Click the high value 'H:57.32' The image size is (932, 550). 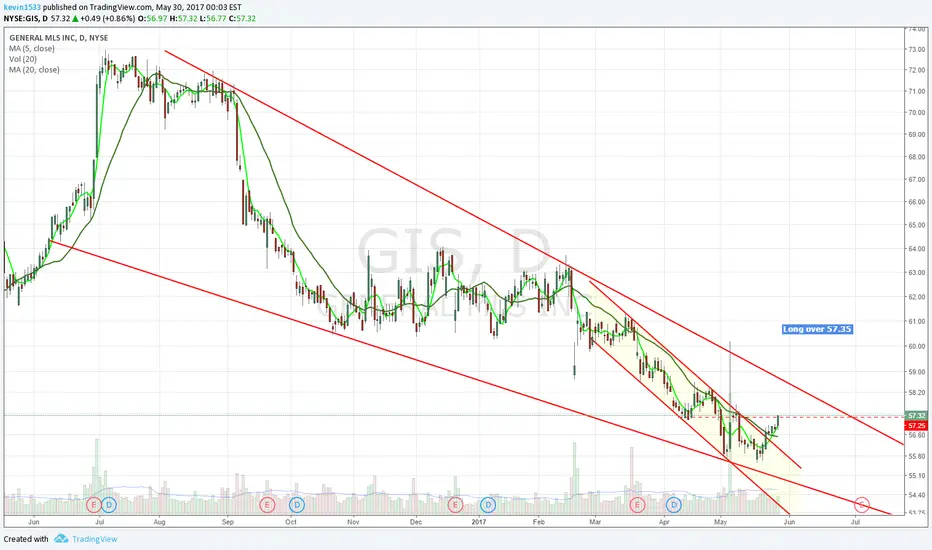point(181,18)
